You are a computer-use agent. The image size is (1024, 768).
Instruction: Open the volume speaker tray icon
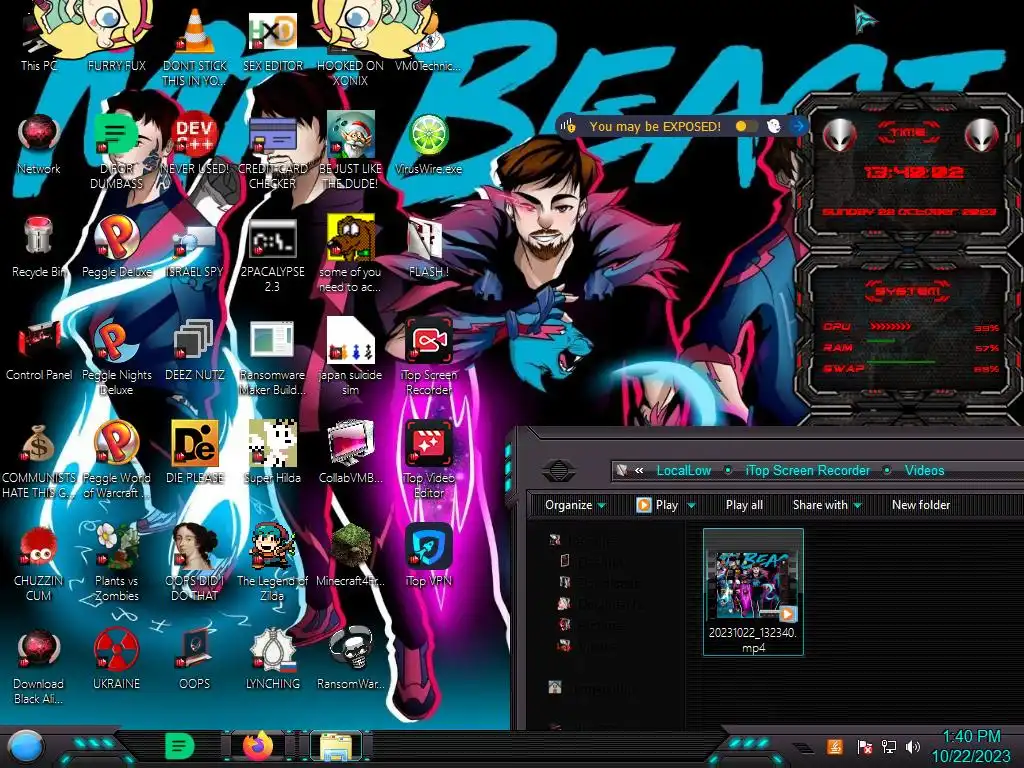[x=913, y=746]
